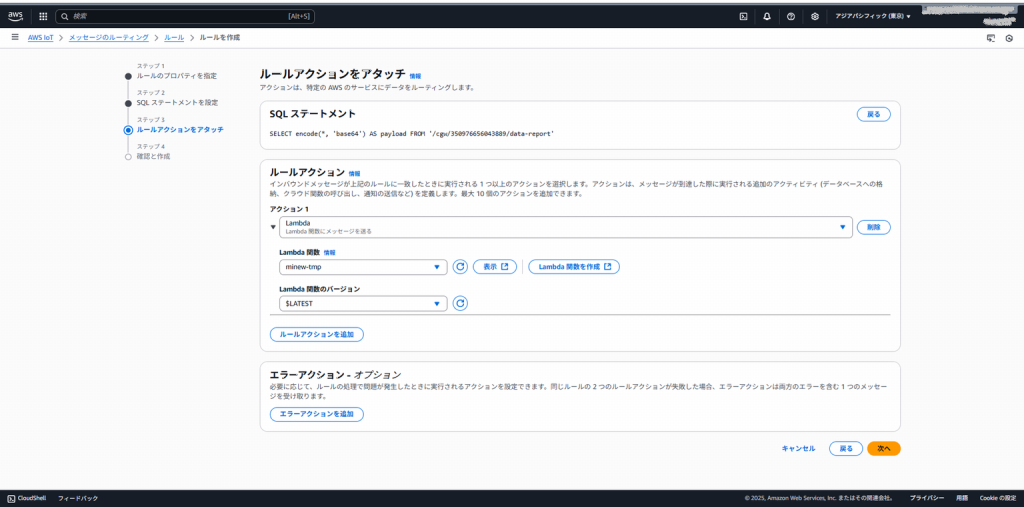The width and height of the screenshot is (1024, 507).
Task: Click the 次へ button
Action: [x=883, y=448]
